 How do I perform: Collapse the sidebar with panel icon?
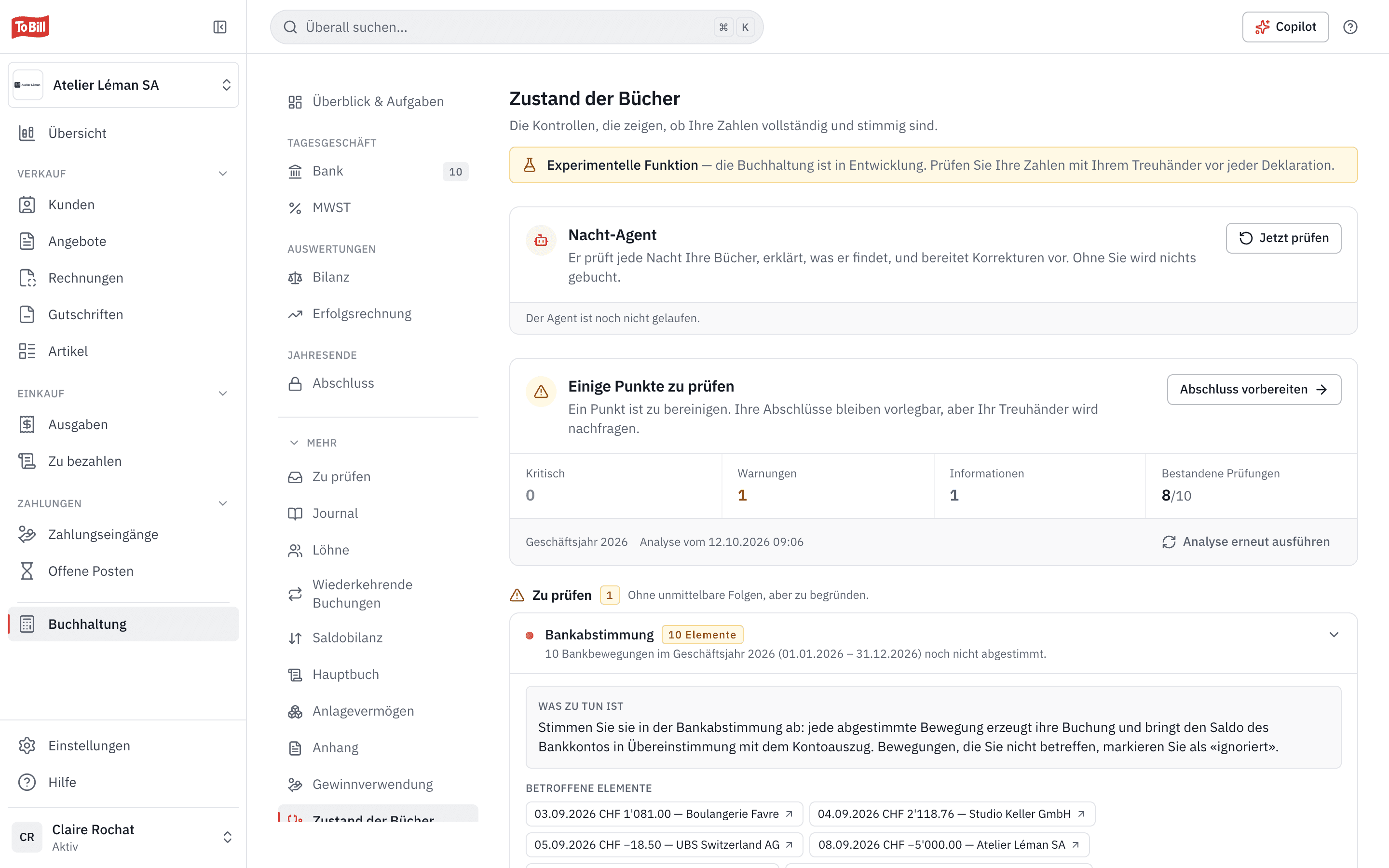click(220, 27)
